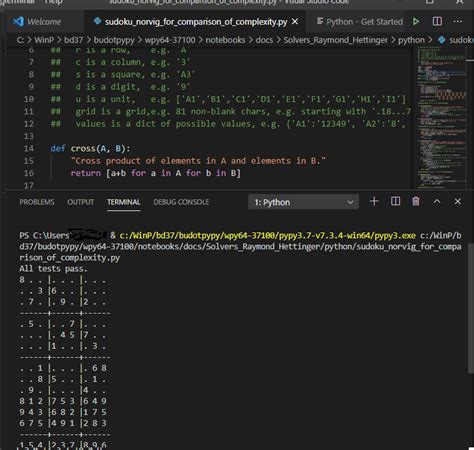
Task: Click the 'wpy64-37100' breadcrumb segment
Action: pyautogui.click(x=170, y=40)
